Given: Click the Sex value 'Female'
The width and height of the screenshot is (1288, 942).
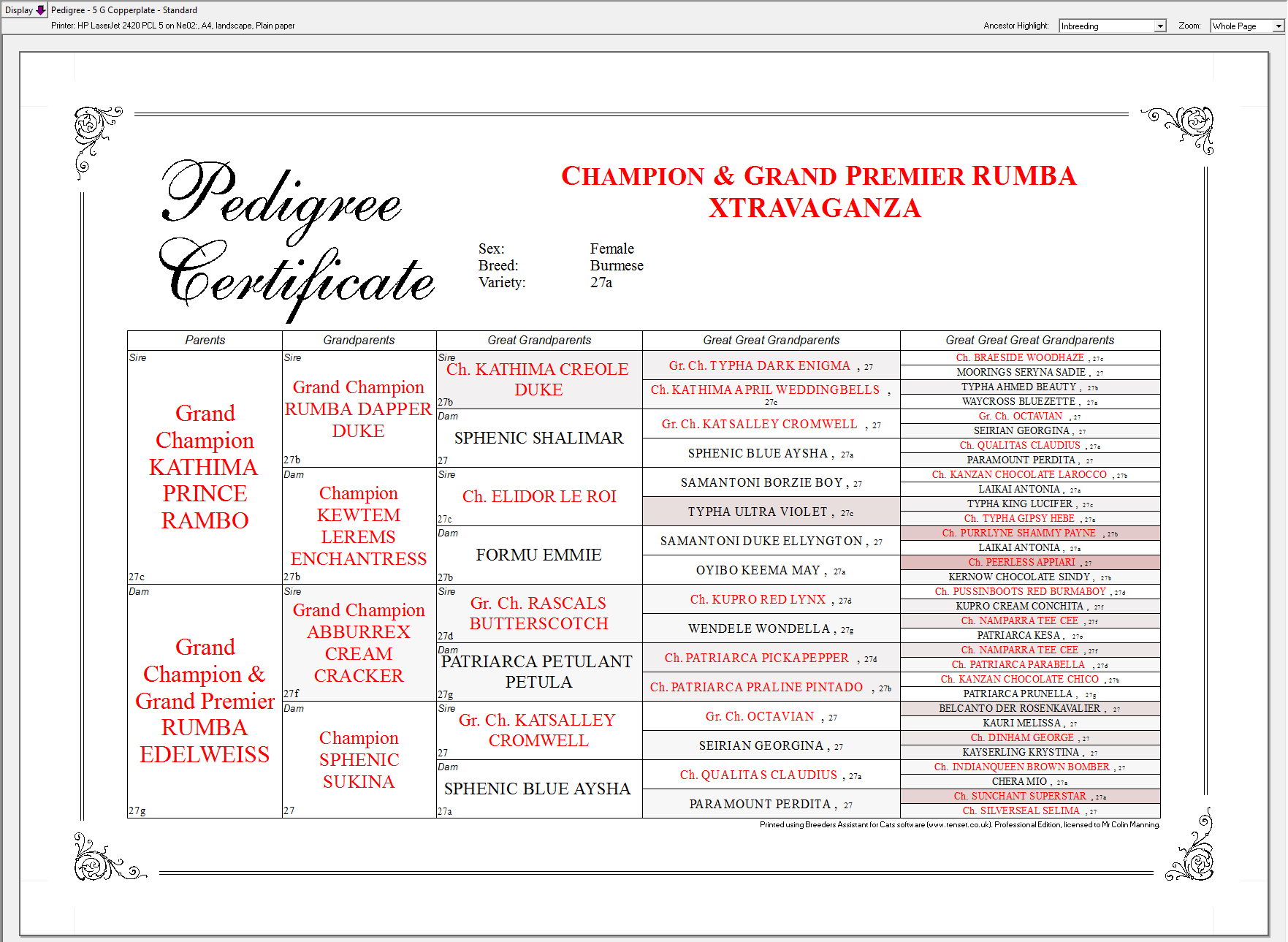Looking at the screenshot, I should [612, 249].
